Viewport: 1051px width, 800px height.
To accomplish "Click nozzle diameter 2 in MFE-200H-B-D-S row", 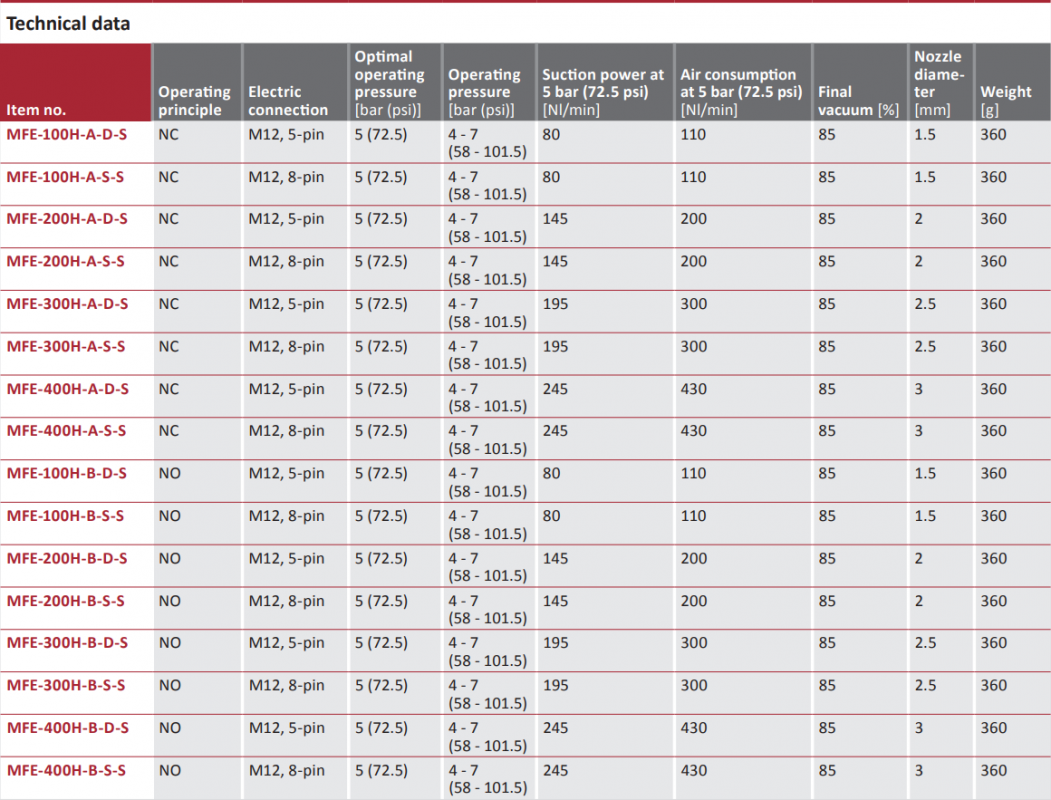I will click(919, 559).
